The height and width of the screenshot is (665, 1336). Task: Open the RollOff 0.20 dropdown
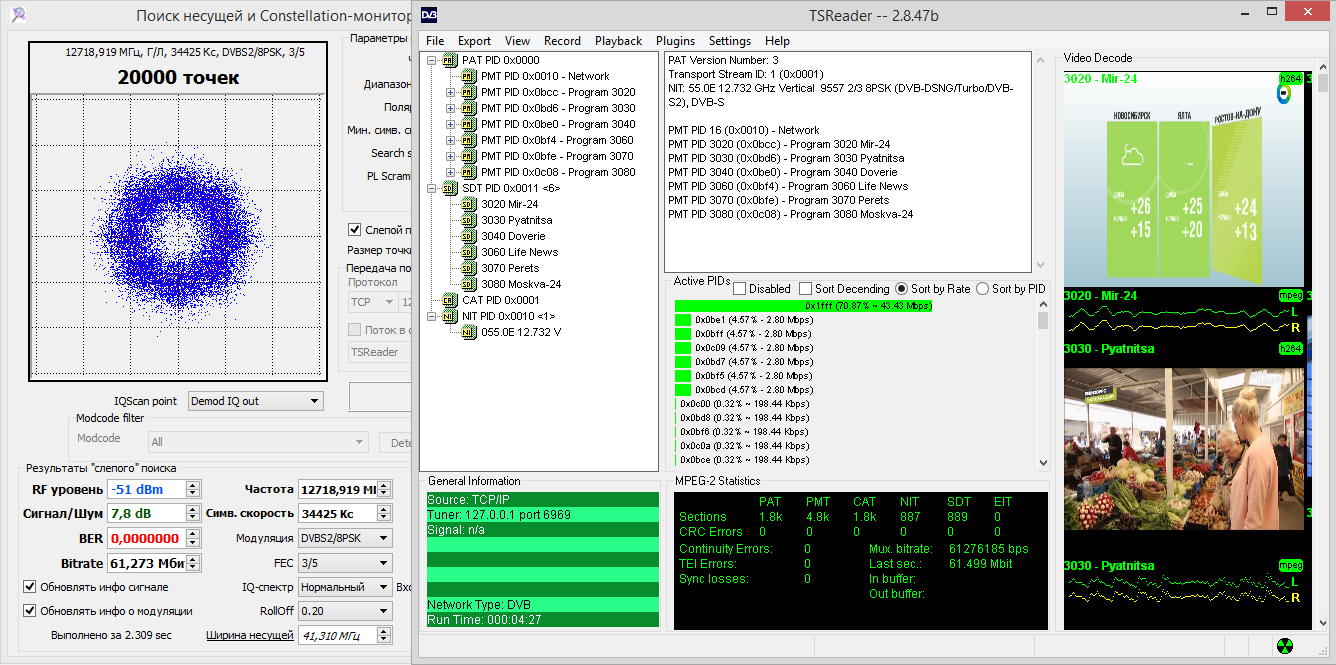click(x=345, y=611)
